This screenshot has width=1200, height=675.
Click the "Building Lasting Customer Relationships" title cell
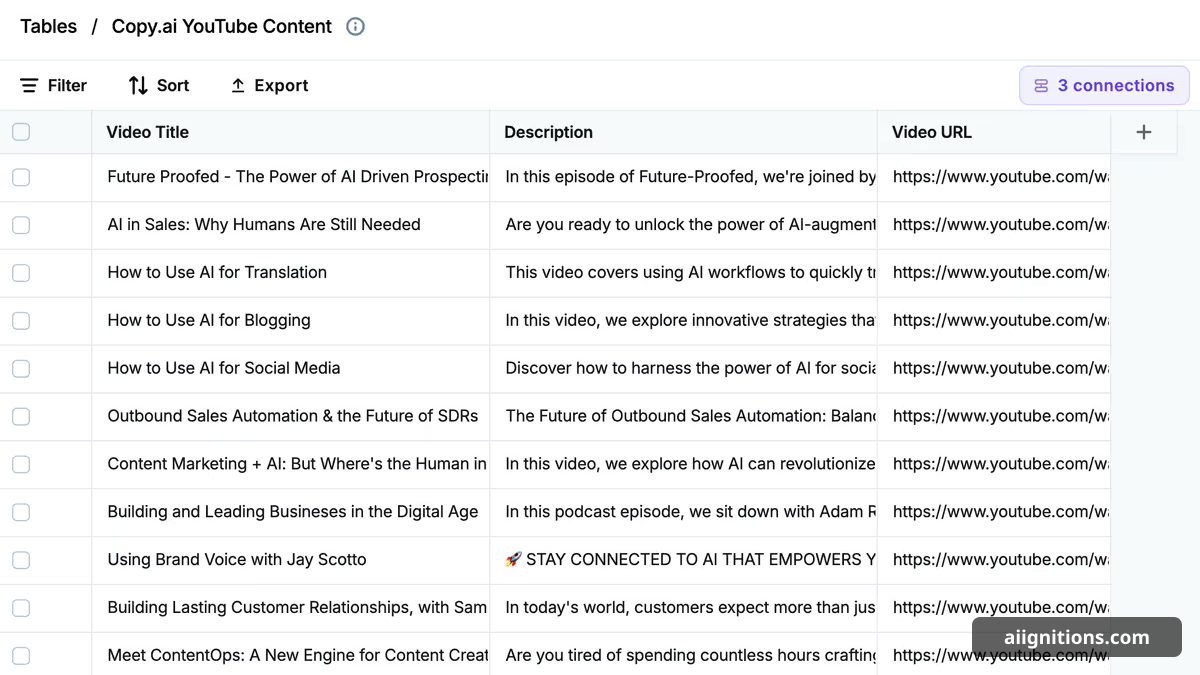[291, 608]
